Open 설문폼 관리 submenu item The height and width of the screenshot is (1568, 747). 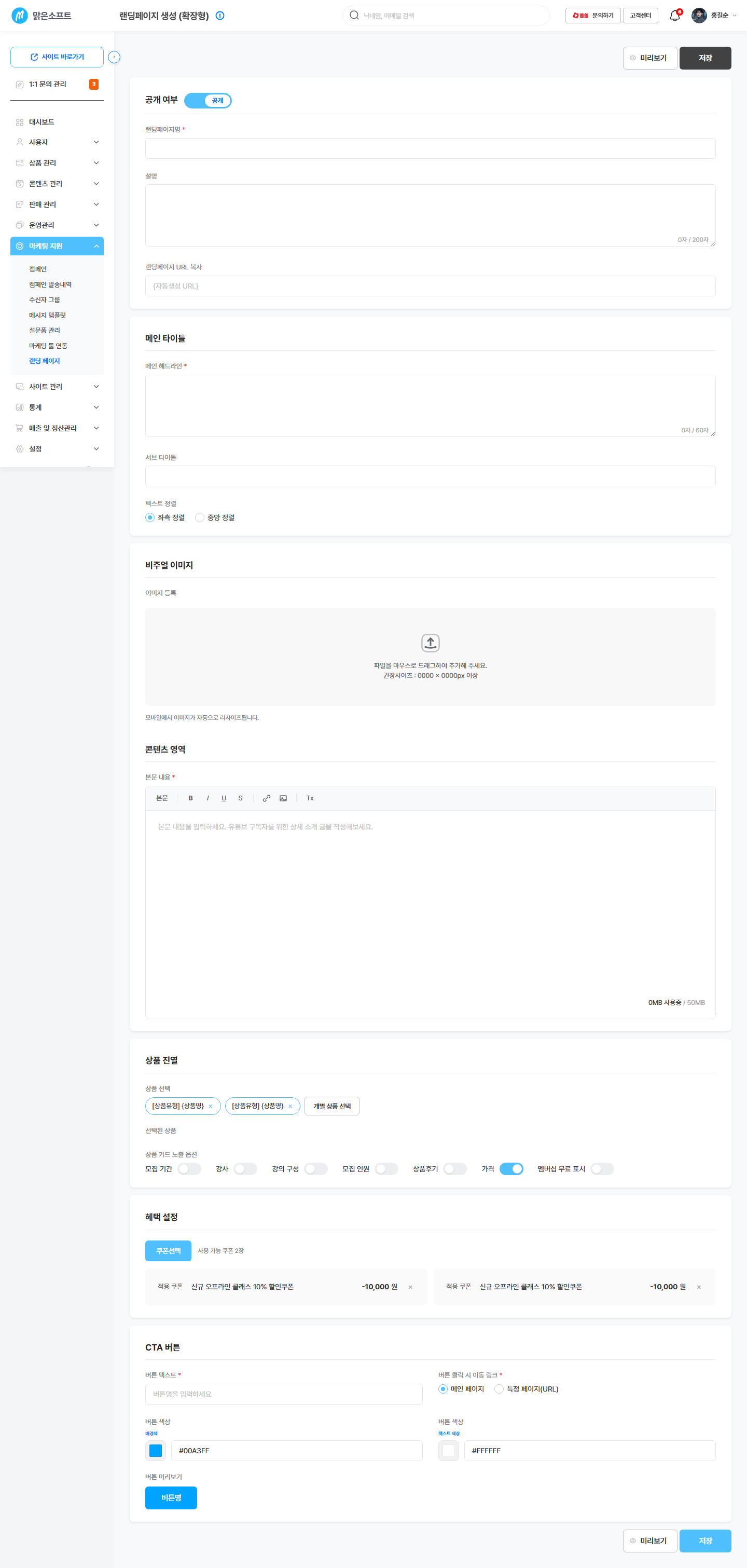45,331
